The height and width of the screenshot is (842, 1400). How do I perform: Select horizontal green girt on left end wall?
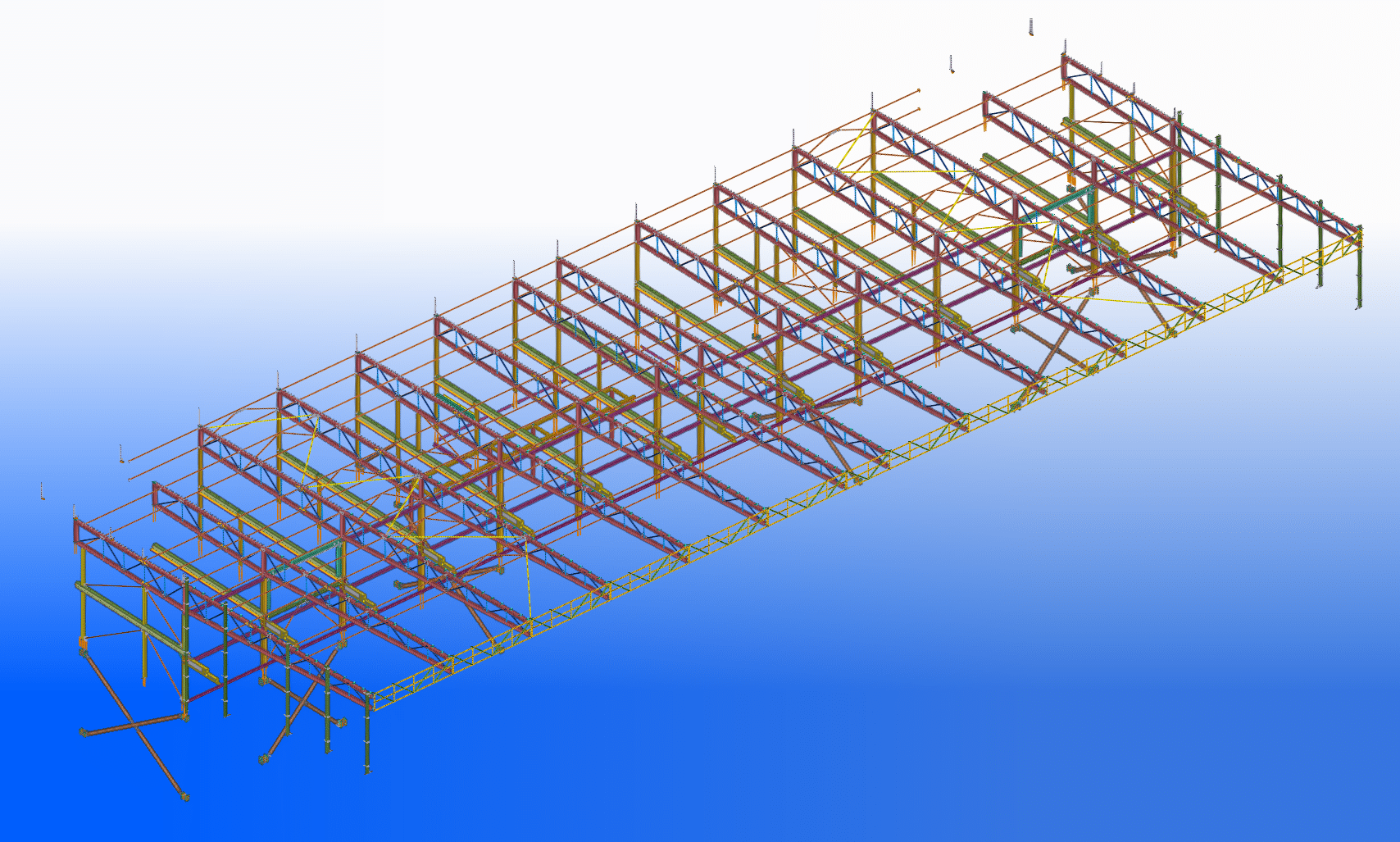tap(131, 613)
